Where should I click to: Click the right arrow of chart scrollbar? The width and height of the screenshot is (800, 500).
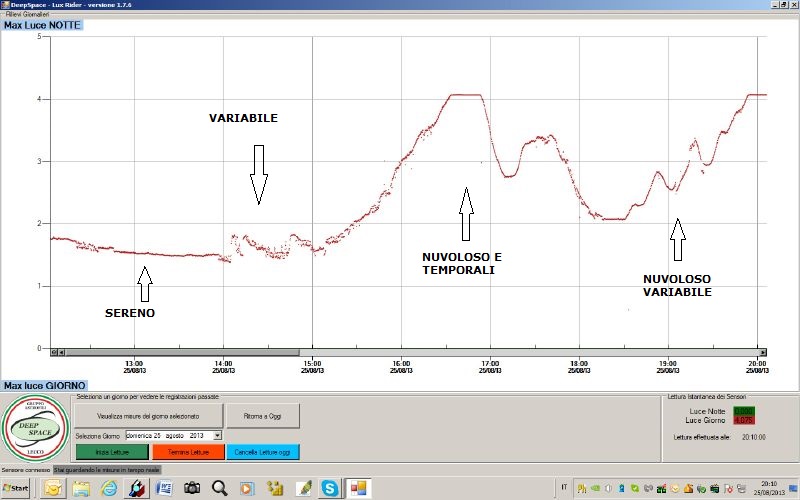pyautogui.click(x=763, y=352)
